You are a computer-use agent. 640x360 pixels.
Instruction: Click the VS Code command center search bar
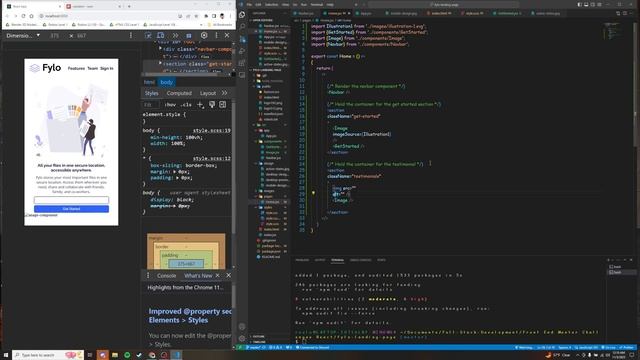[x=444, y=4]
